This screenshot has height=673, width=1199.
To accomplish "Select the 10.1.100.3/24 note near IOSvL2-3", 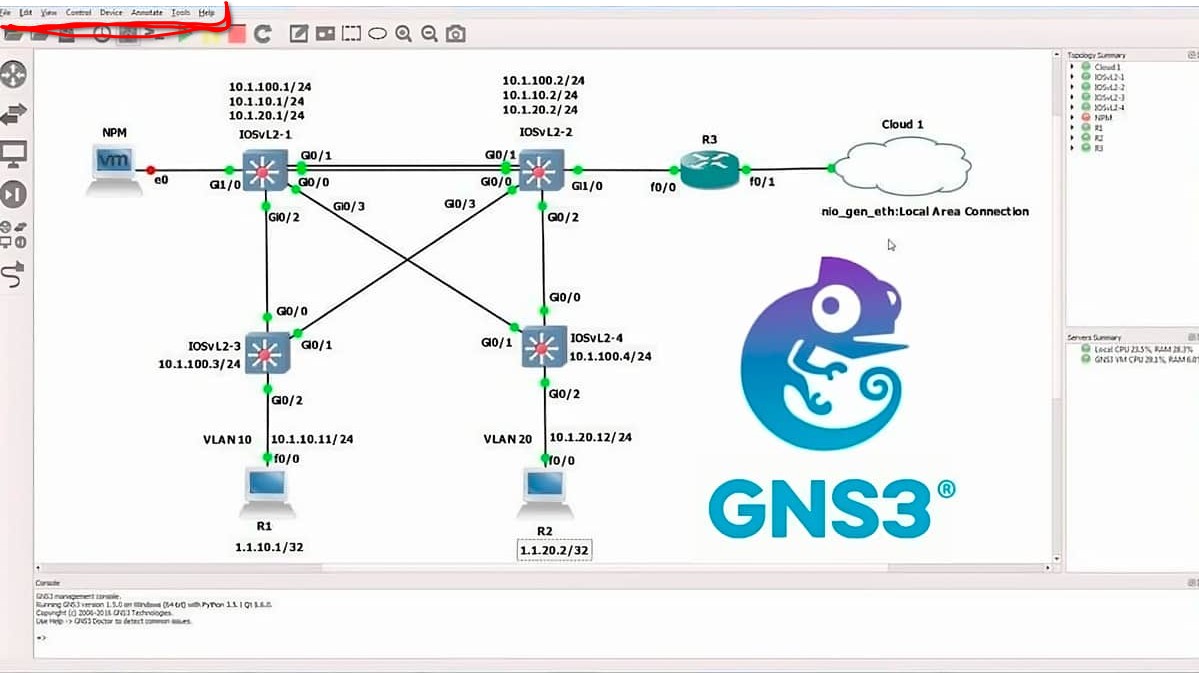I will (199, 364).
